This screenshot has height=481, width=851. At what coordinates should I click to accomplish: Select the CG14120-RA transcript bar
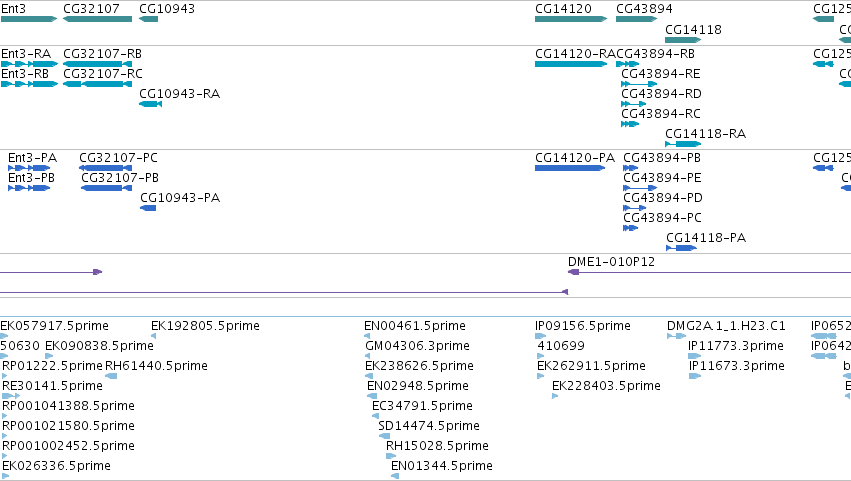[571, 64]
